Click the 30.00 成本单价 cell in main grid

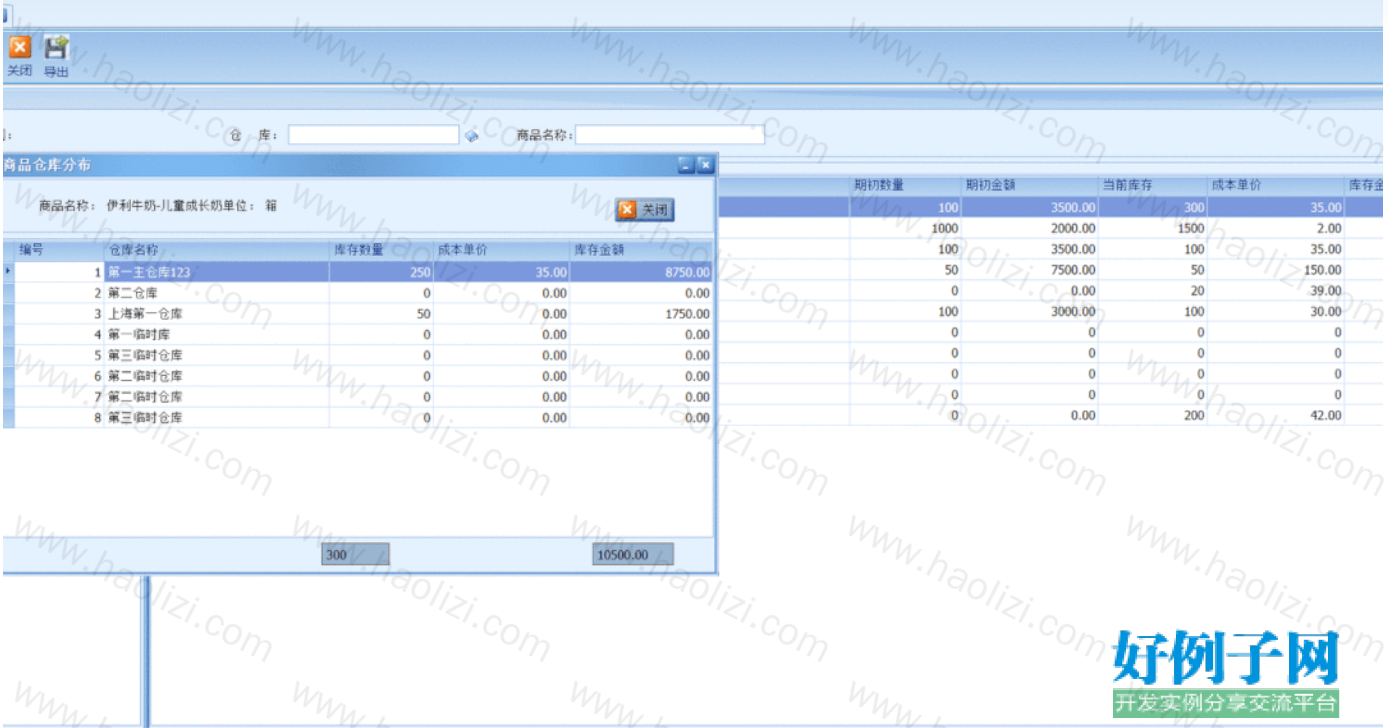(x=1276, y=312)
